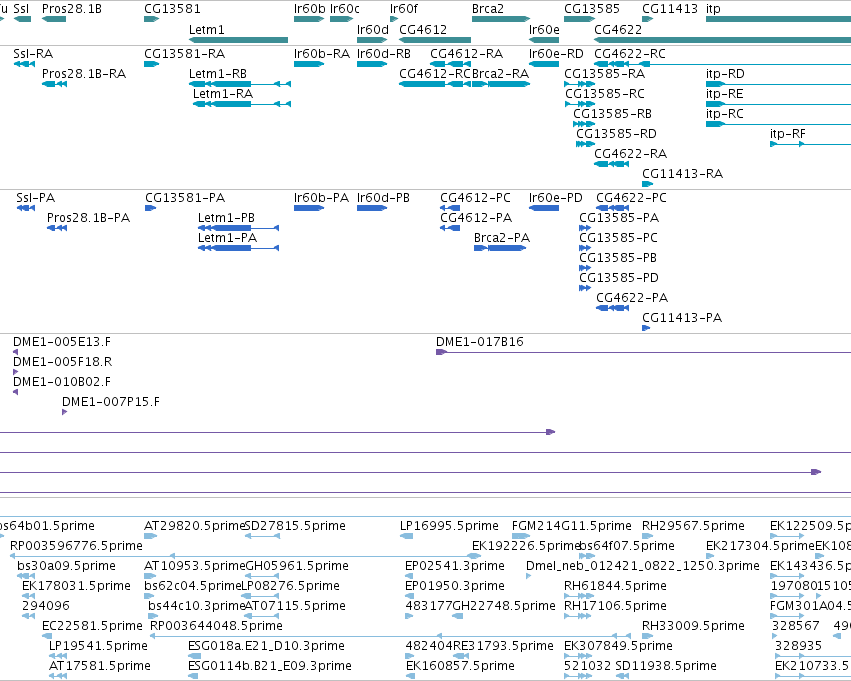Click protein Brca2-PA
Image resolution: width=851 pixels, height=681 pixels.
[502, 238]
